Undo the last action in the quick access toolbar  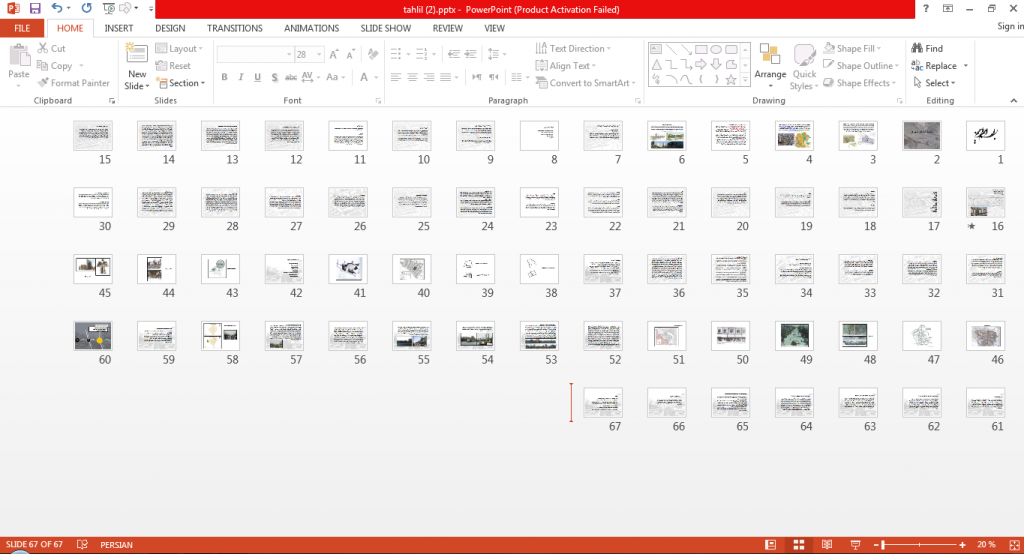(x=57, y=8)
